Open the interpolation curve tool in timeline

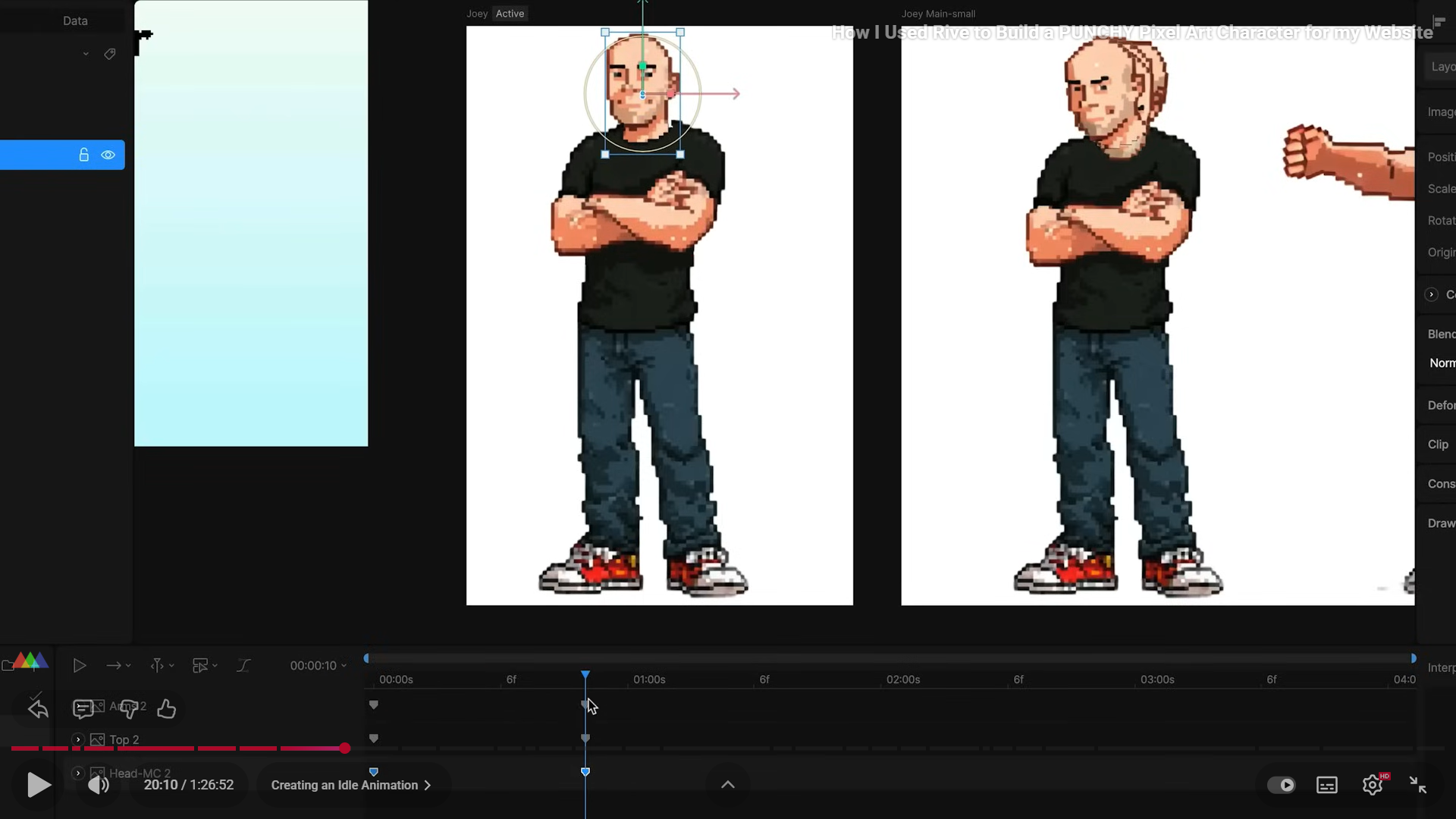click(x=243, y=666)
